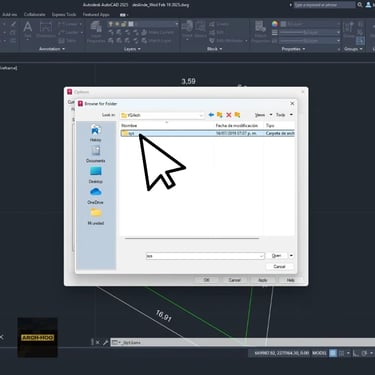375x375 pixels.
Task: Expand the Groups panel dropdown
Action: point(353,49)
